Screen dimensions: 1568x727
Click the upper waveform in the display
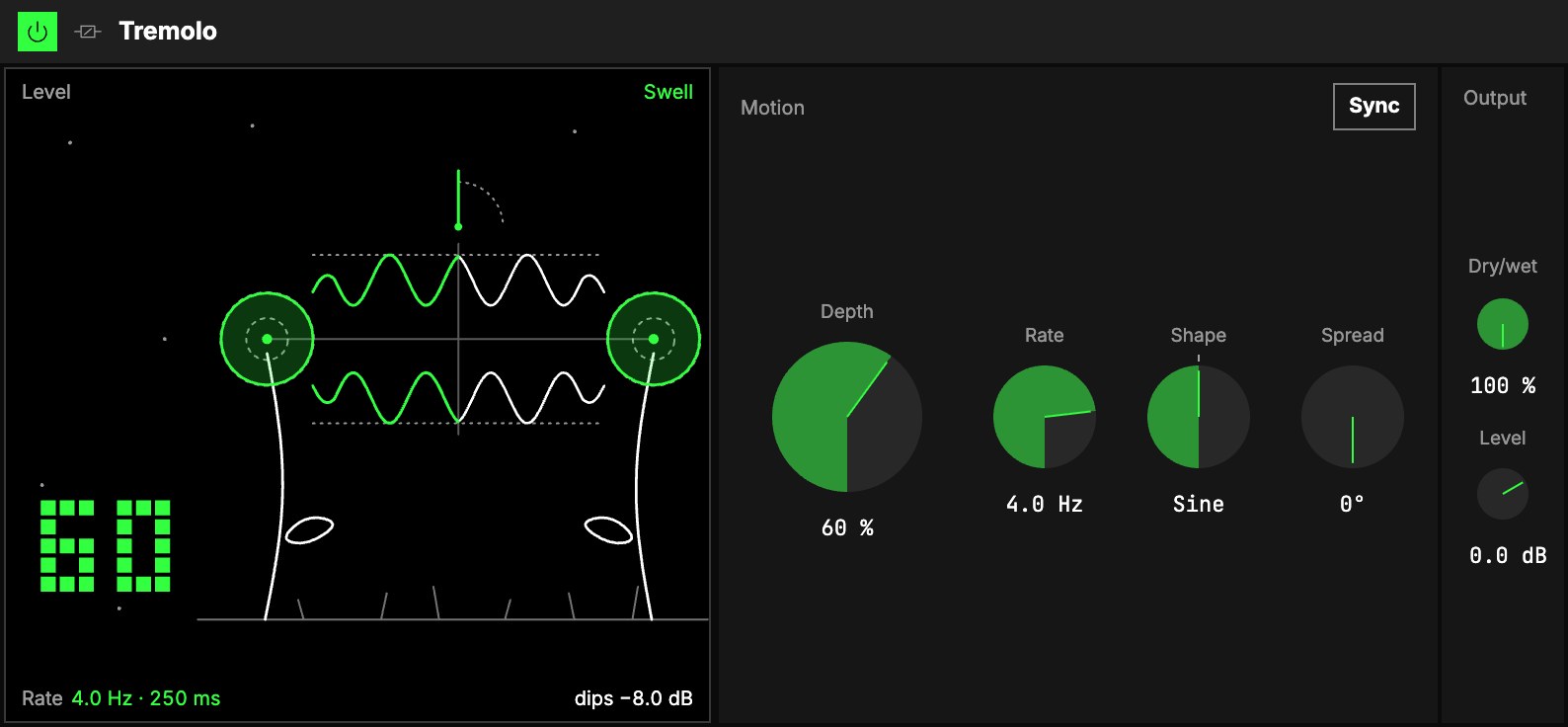[458, 281]
